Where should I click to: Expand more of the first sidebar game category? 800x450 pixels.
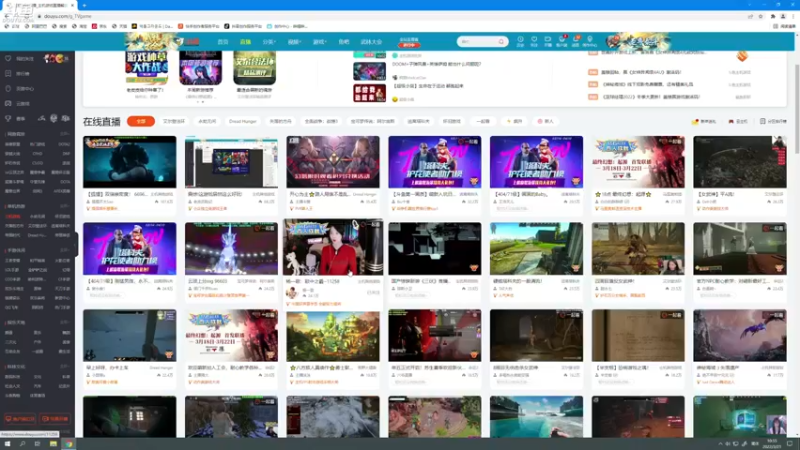tap(65, 134)
